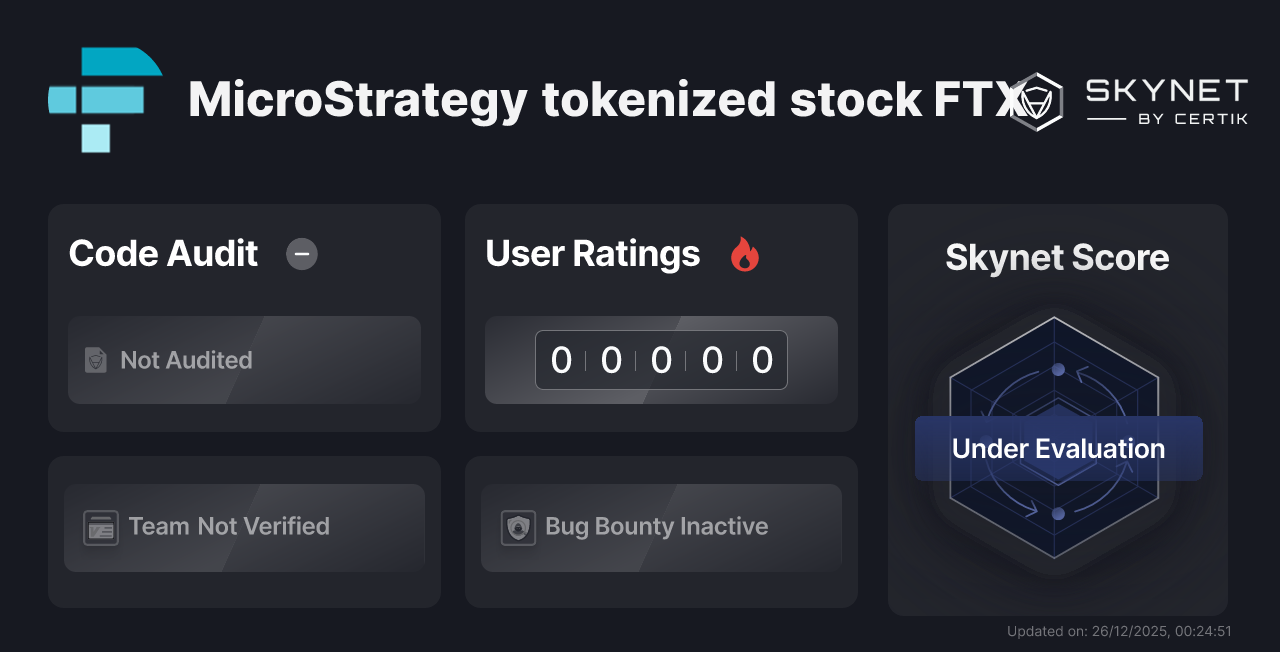1280x652 pixels.
Task: Switch to the User Ratings card
Action: (661, 318)
